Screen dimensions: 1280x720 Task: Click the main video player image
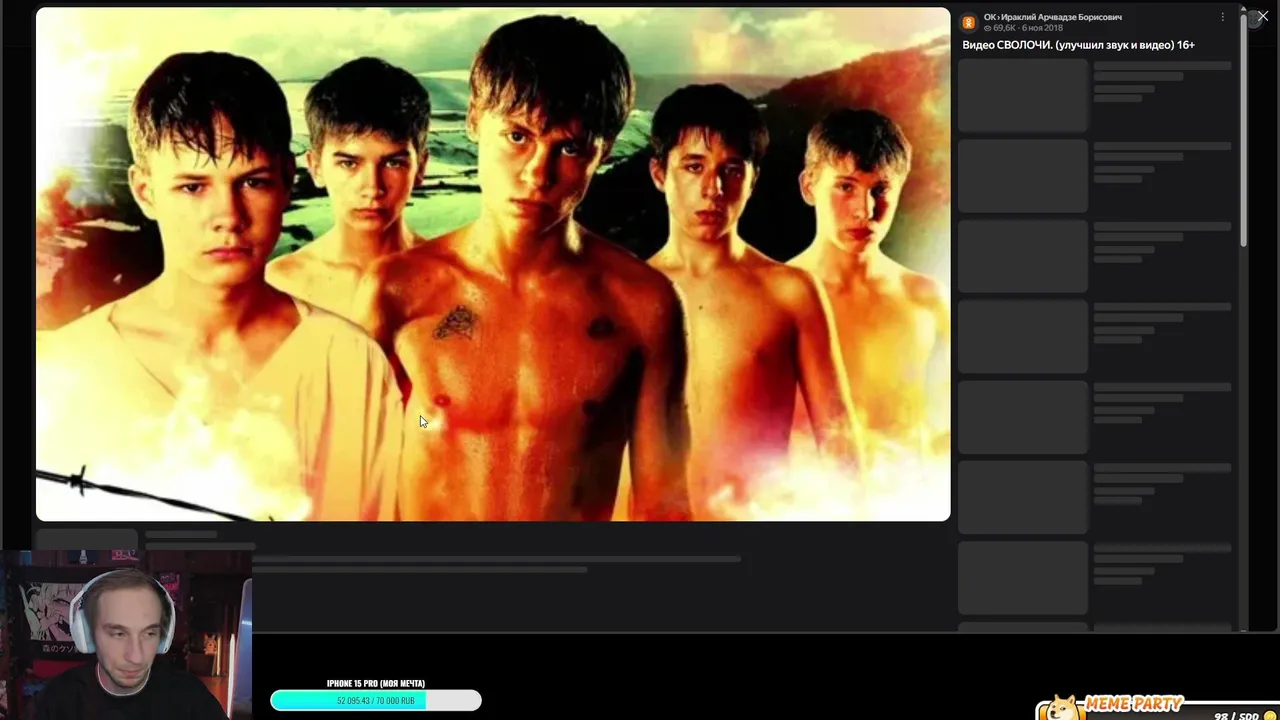(493, 264)
